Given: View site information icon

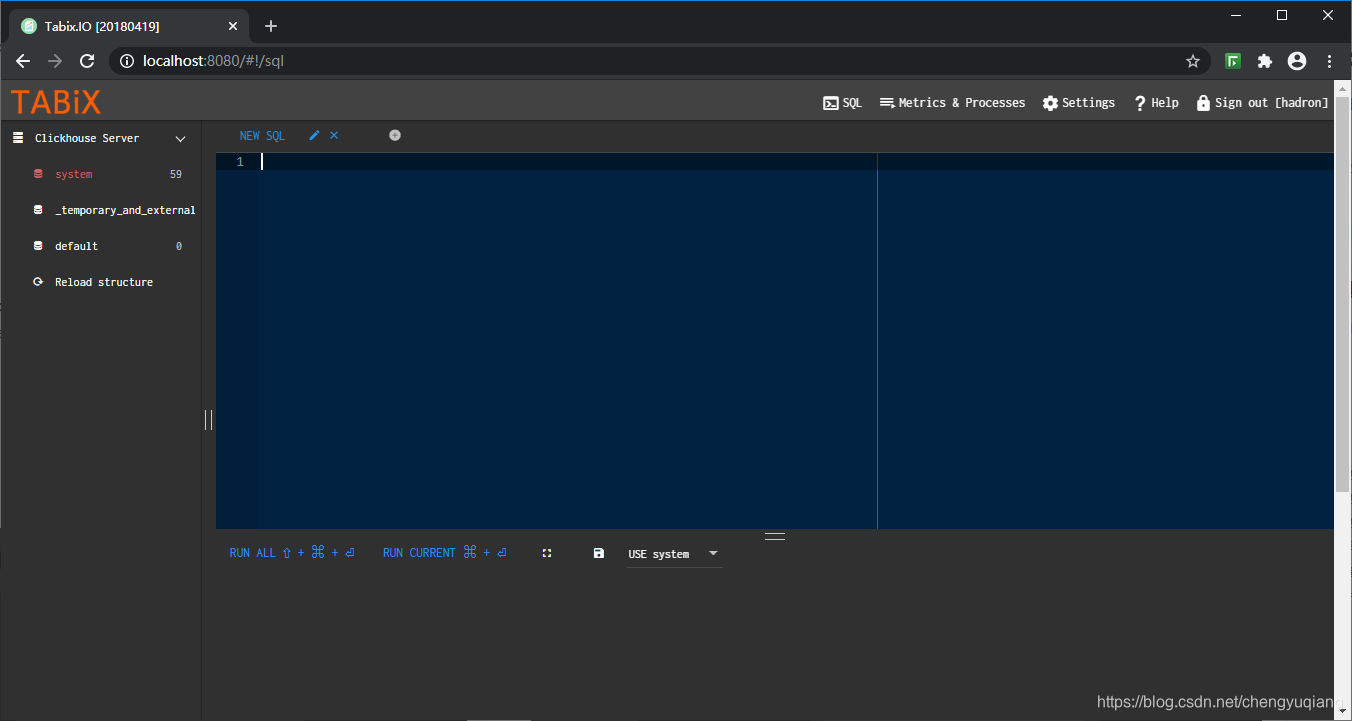Looking at the screenshot, I should (126, 61).
